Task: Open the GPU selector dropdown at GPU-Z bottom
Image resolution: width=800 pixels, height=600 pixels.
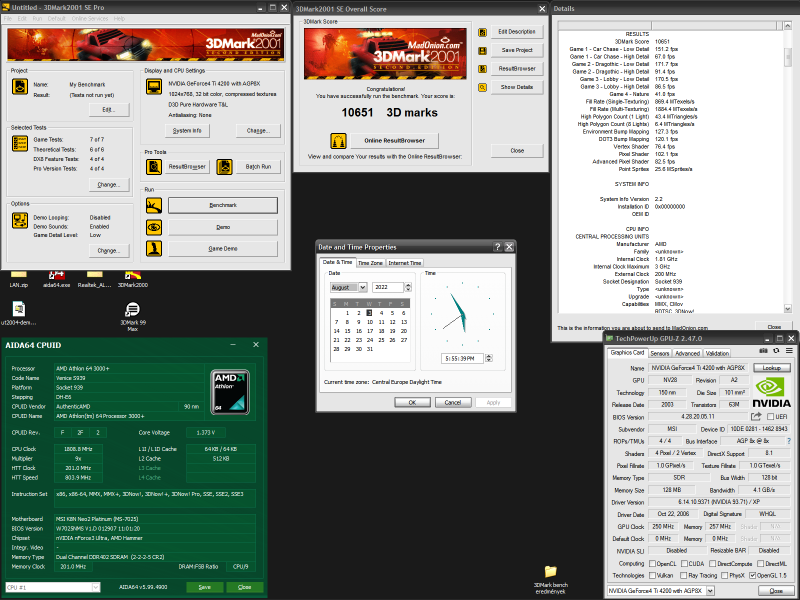Action: [x=710, y=591]
